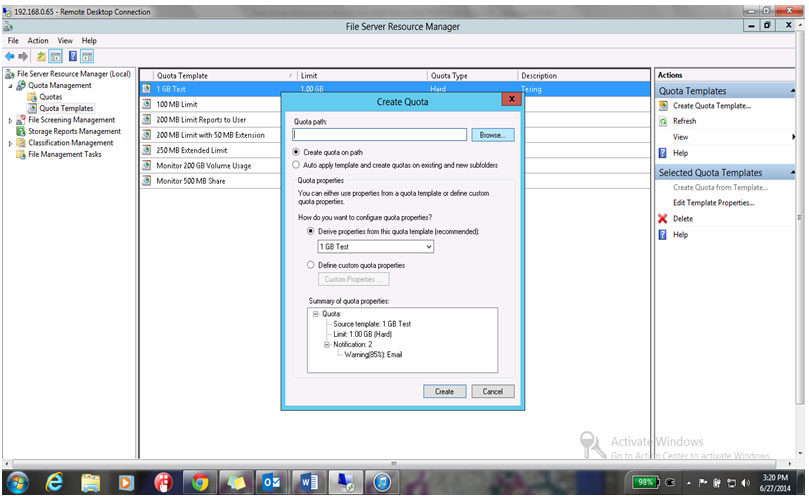Collapse Selected Quota Templates actions section
The width and height of the screenshot is (809, 500).
(x=792, y=172)
